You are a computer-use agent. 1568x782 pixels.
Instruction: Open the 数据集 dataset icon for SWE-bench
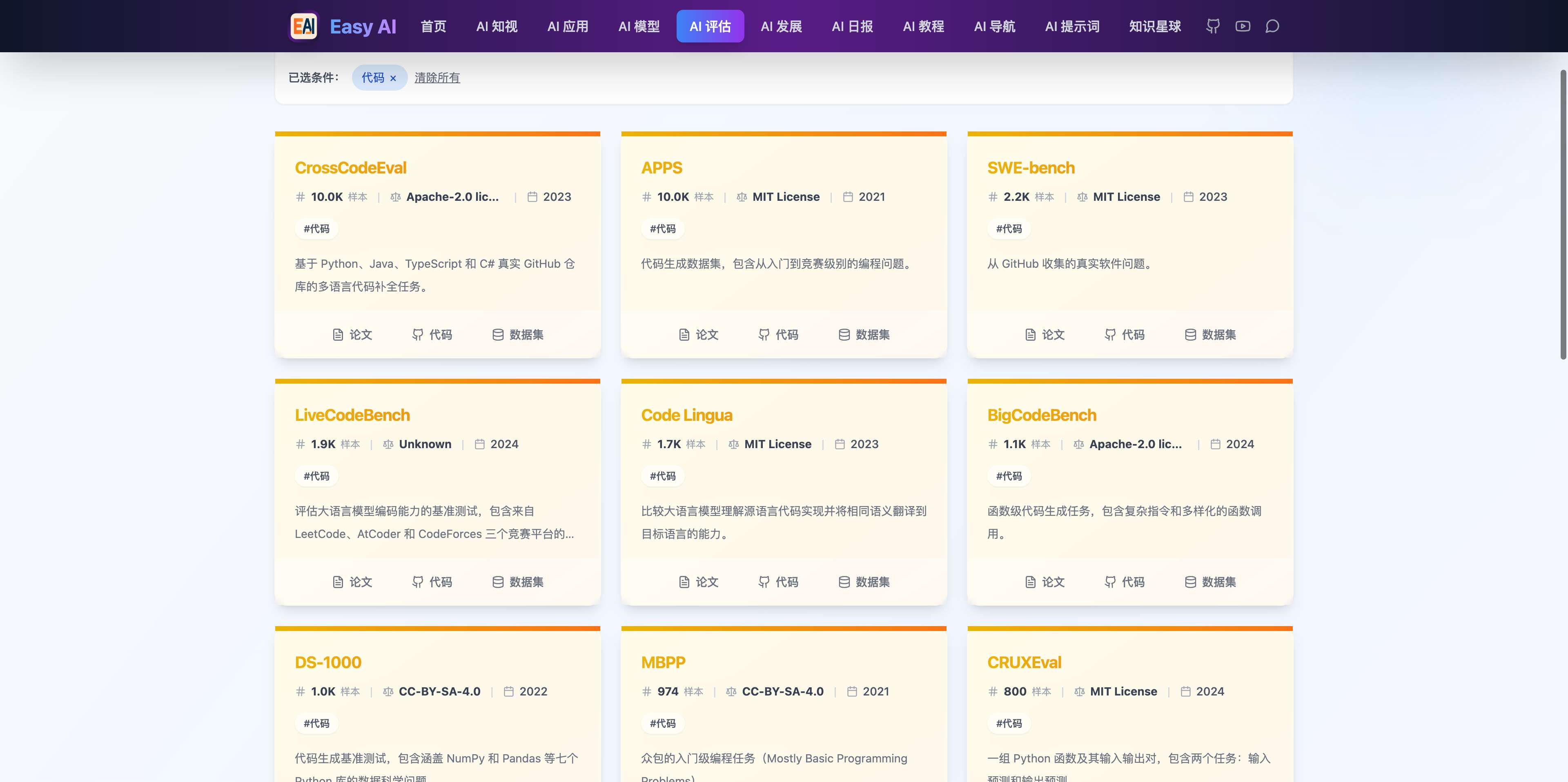click(1210, 334)
